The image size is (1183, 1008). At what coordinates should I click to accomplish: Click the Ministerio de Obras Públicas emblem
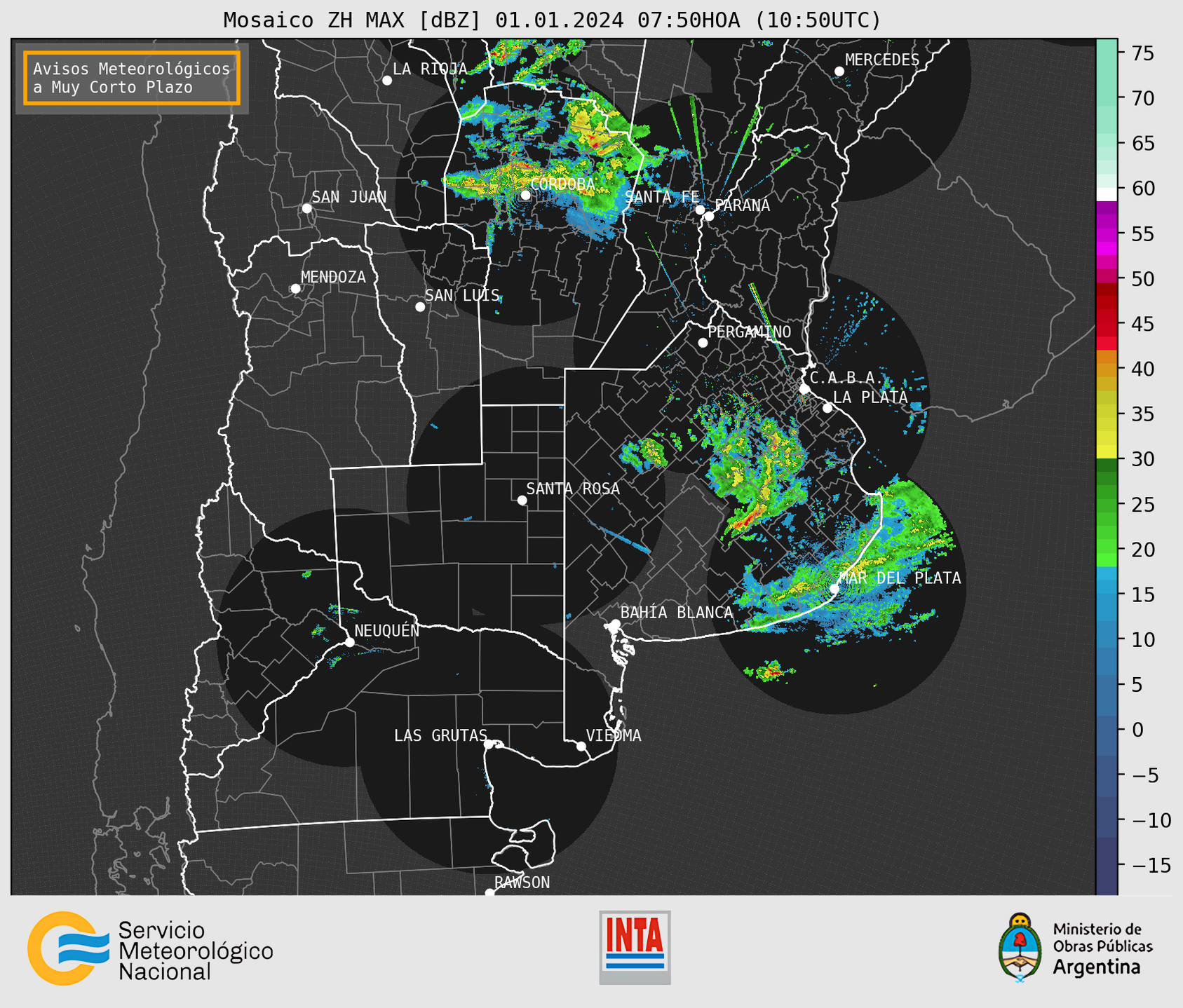pos(1020,946)
